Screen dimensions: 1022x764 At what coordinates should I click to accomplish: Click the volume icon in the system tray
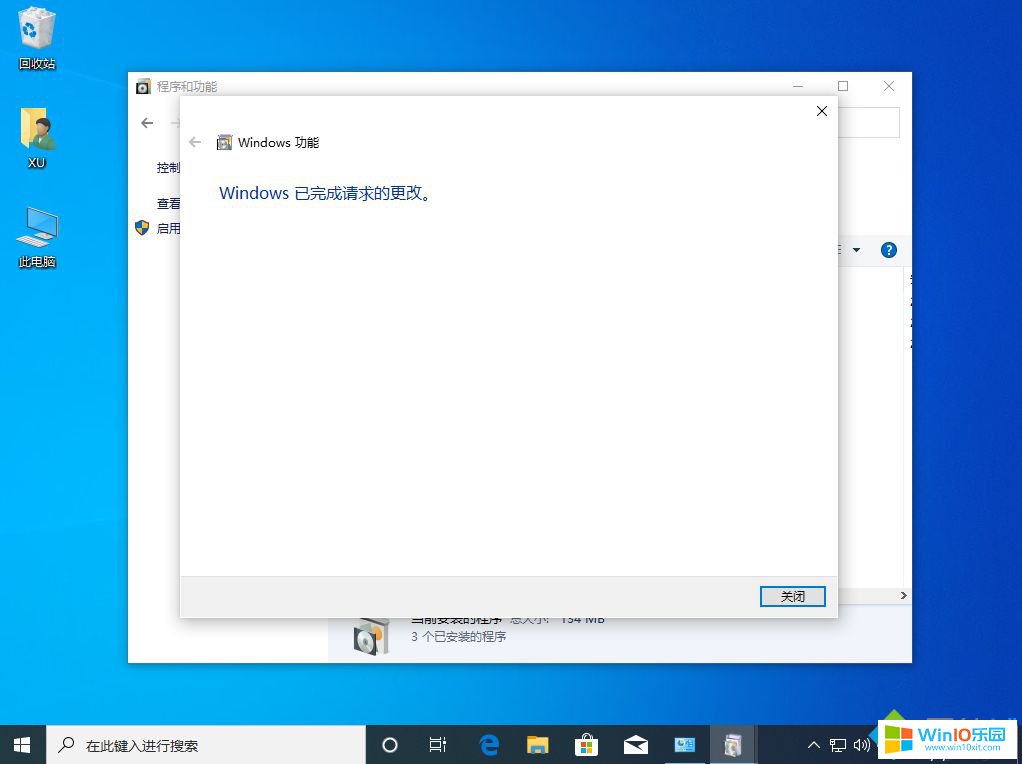click(x=864, y=744)
